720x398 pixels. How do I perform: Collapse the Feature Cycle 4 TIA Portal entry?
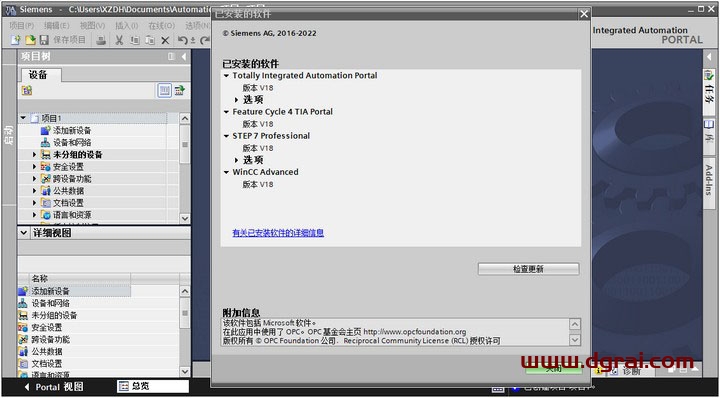[x=226, y=112]
